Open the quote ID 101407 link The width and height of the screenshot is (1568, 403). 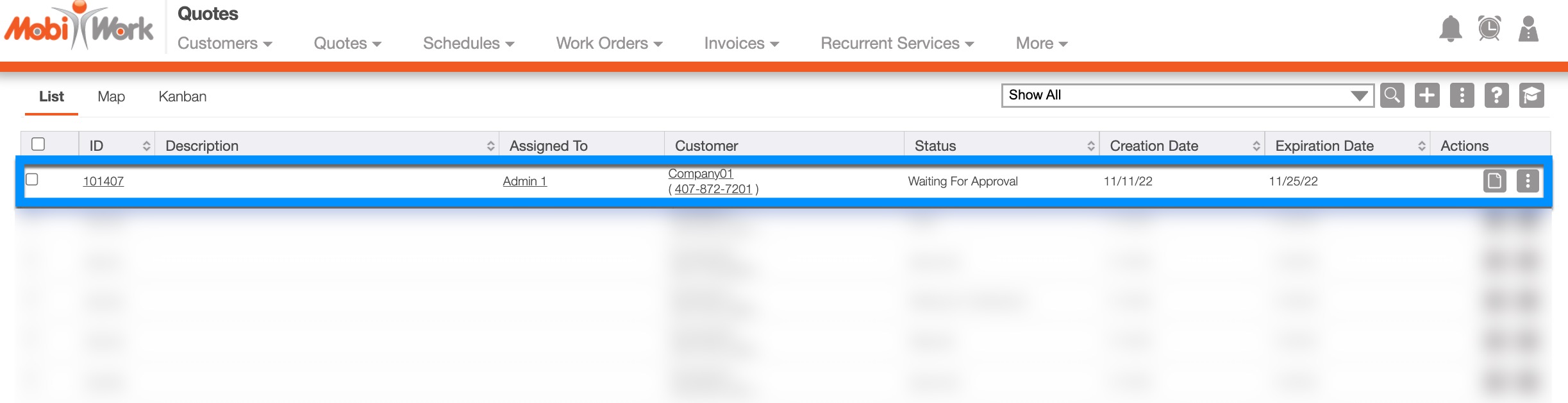103,182
